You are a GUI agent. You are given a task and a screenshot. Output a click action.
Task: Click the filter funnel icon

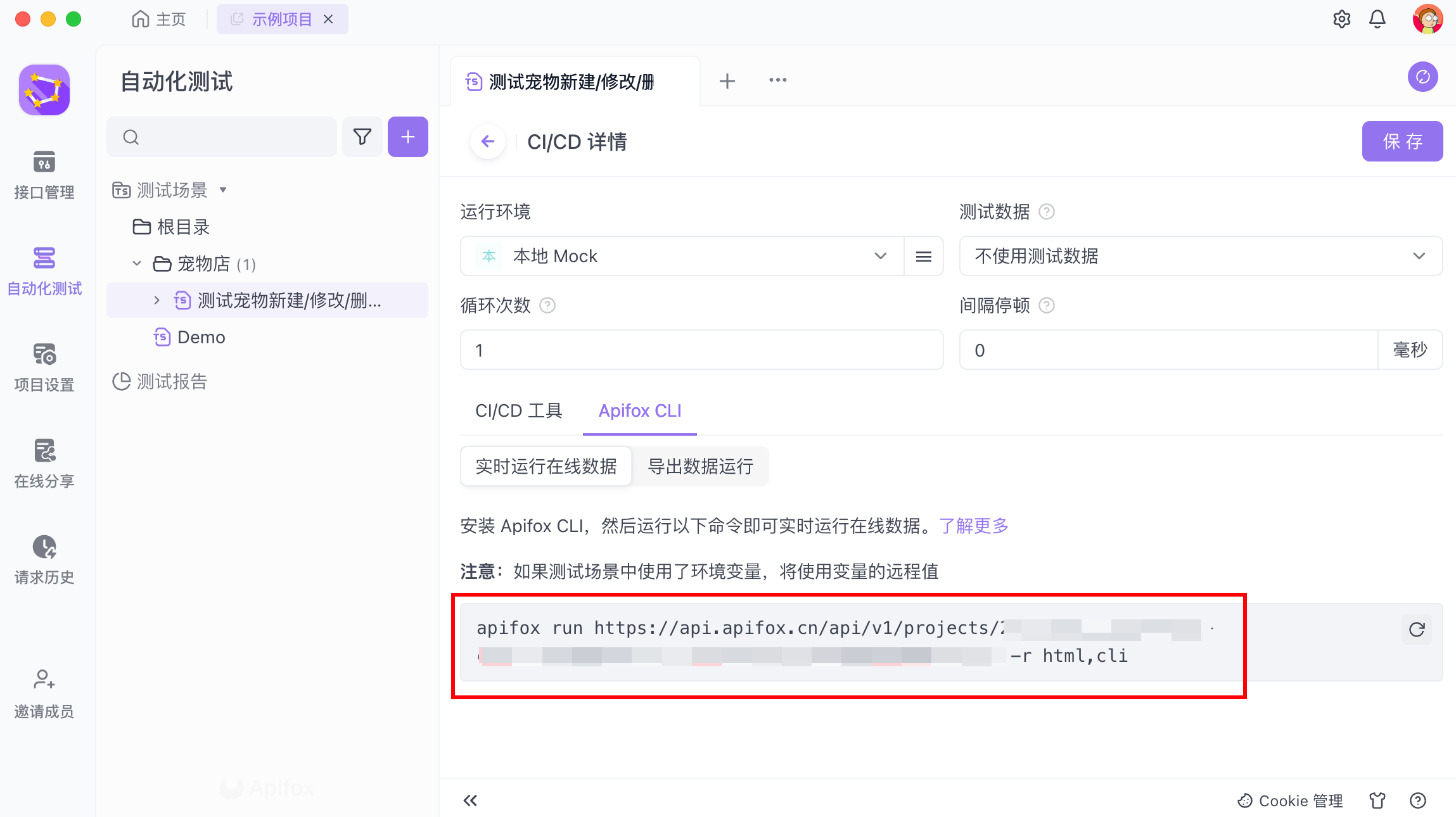tap(362, 137)
